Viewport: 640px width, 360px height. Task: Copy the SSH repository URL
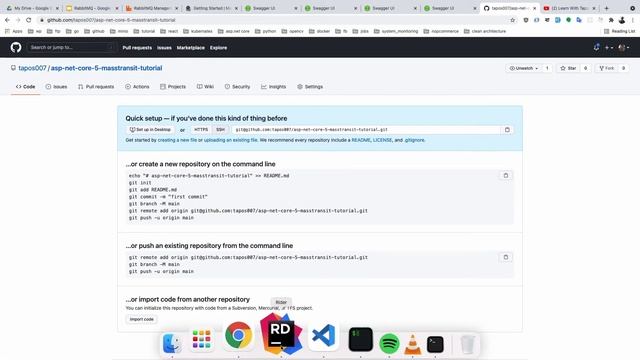(x=507, y=130)
